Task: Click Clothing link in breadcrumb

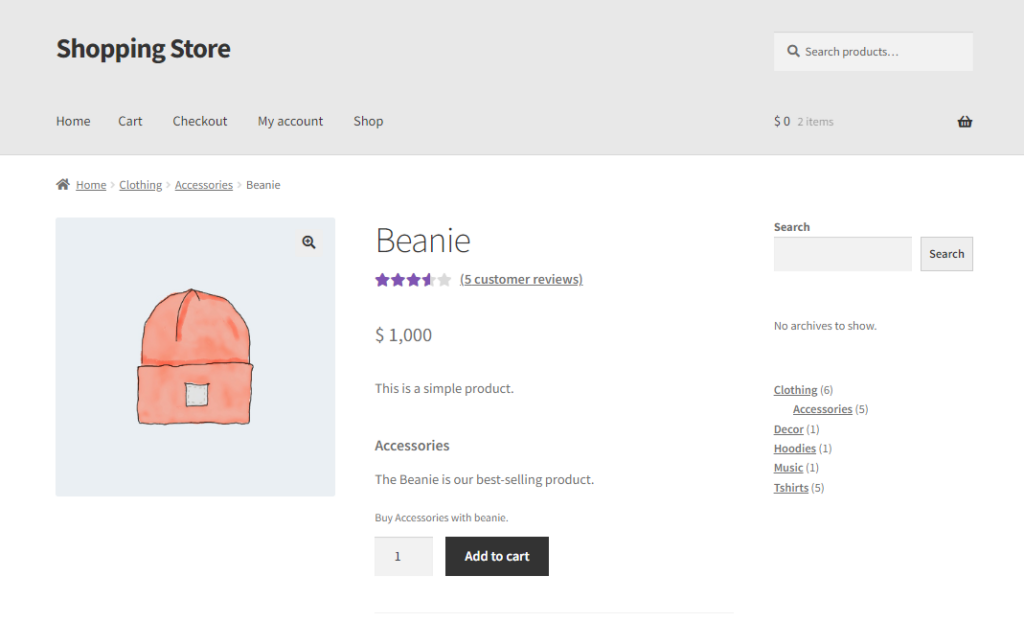Action: pyautogui.click(x=140, y=185)
